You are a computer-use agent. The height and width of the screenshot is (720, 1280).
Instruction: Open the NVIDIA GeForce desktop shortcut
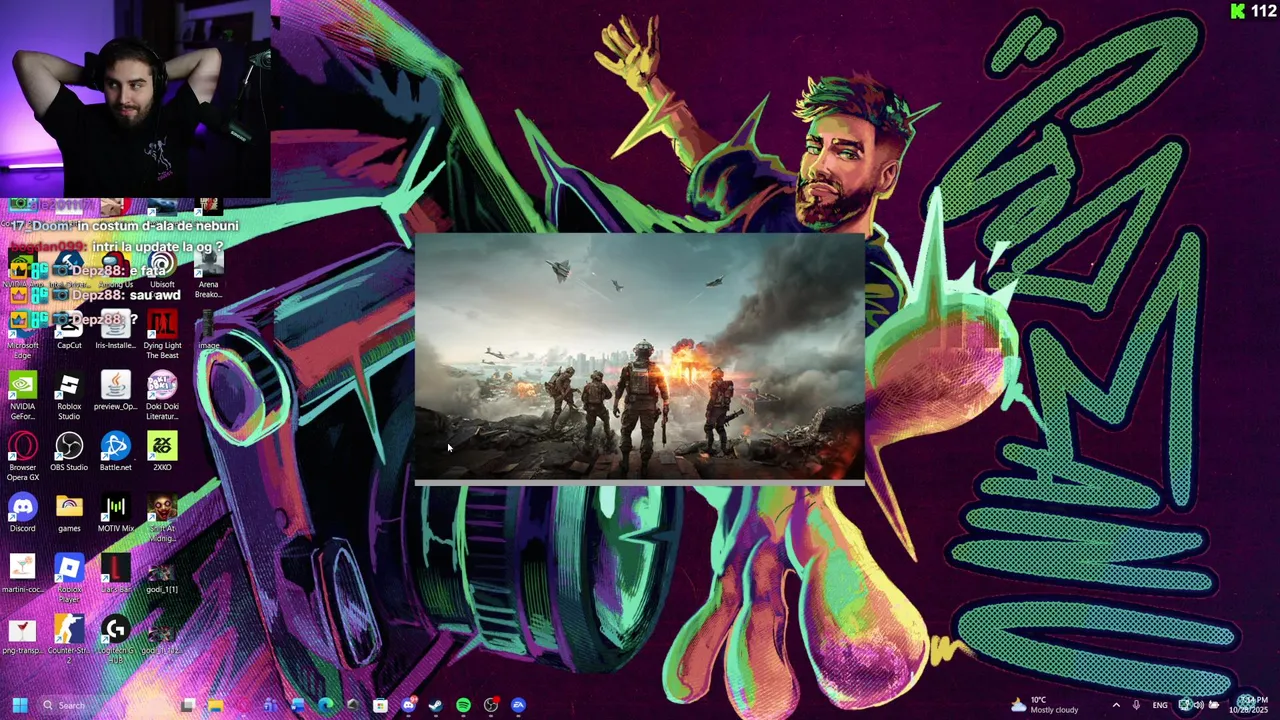coord(22,395)
